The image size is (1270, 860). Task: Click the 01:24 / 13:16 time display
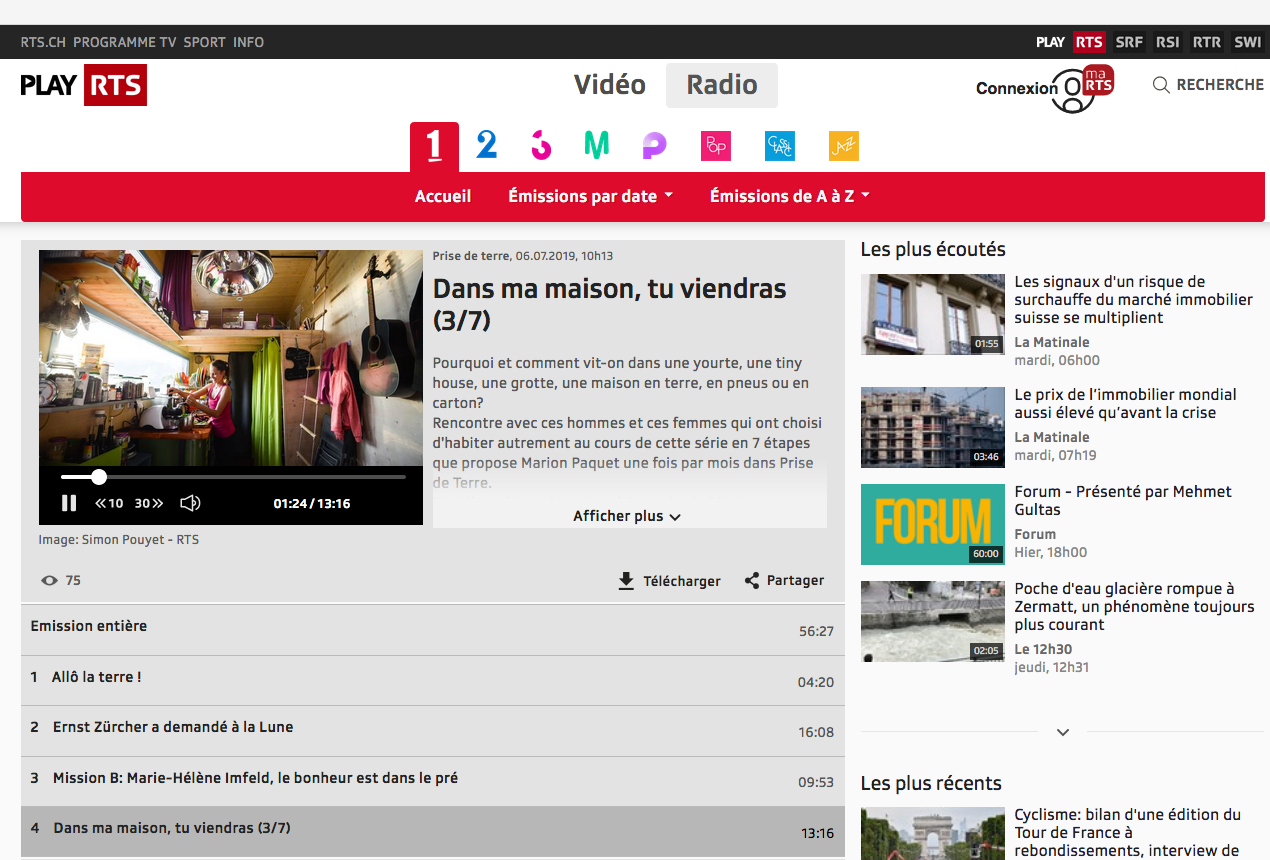[x=312, y=504]
